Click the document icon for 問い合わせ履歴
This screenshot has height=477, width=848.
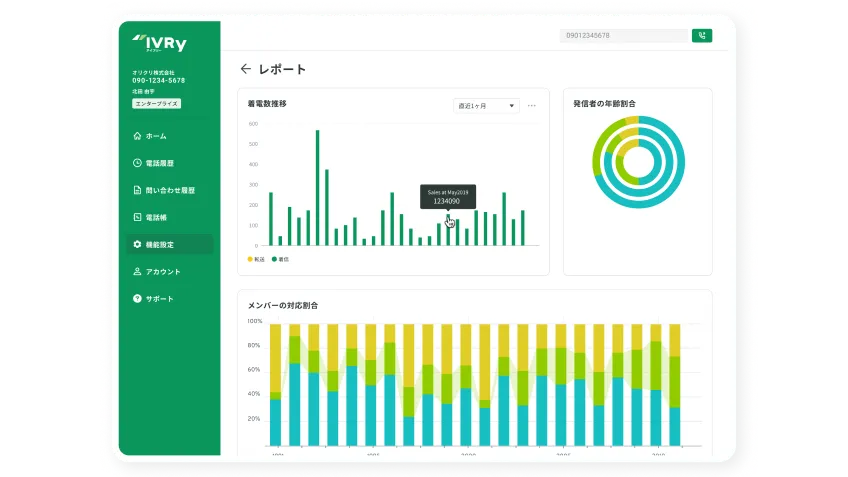coord(137,190)
